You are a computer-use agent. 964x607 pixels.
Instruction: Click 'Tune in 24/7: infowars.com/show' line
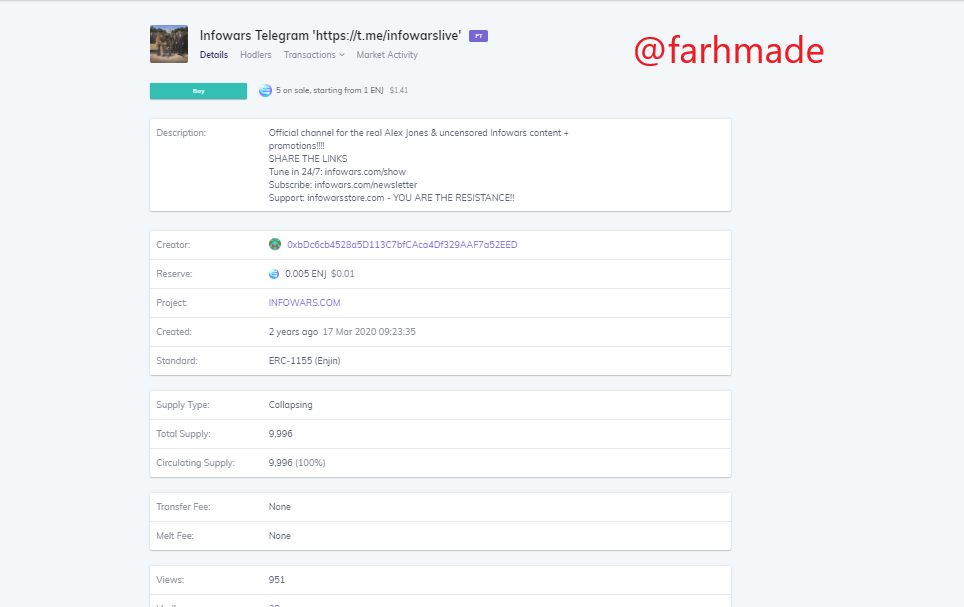click(x=337, y=172)
